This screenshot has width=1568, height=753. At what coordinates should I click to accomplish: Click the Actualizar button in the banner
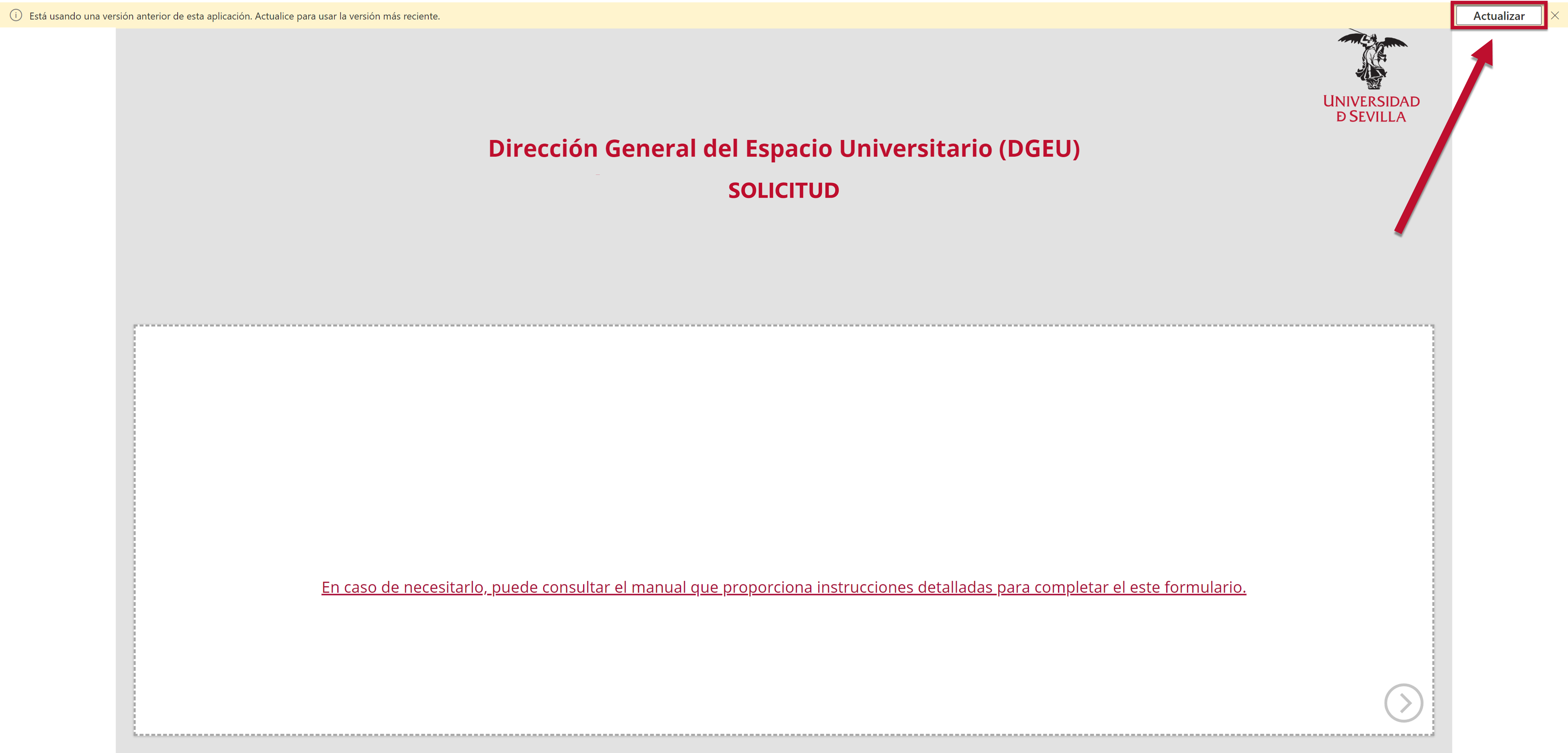point(1498,16)
